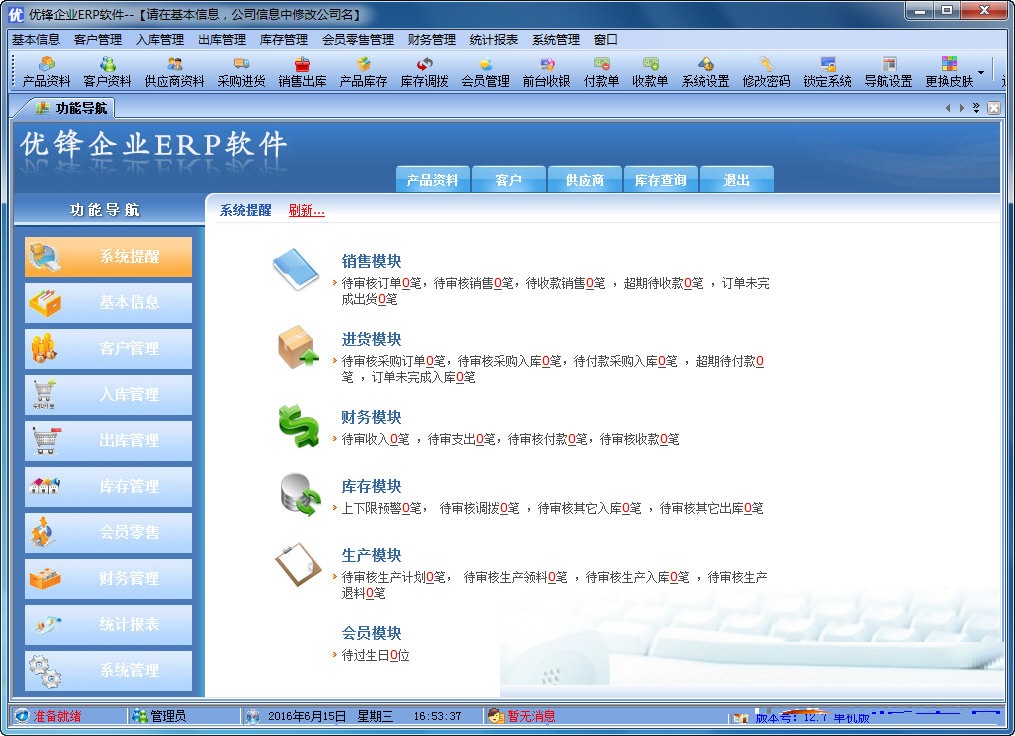Click the 刷新... link
Viewport: 1015px width, 736px height.
click(x=306, y=210)
